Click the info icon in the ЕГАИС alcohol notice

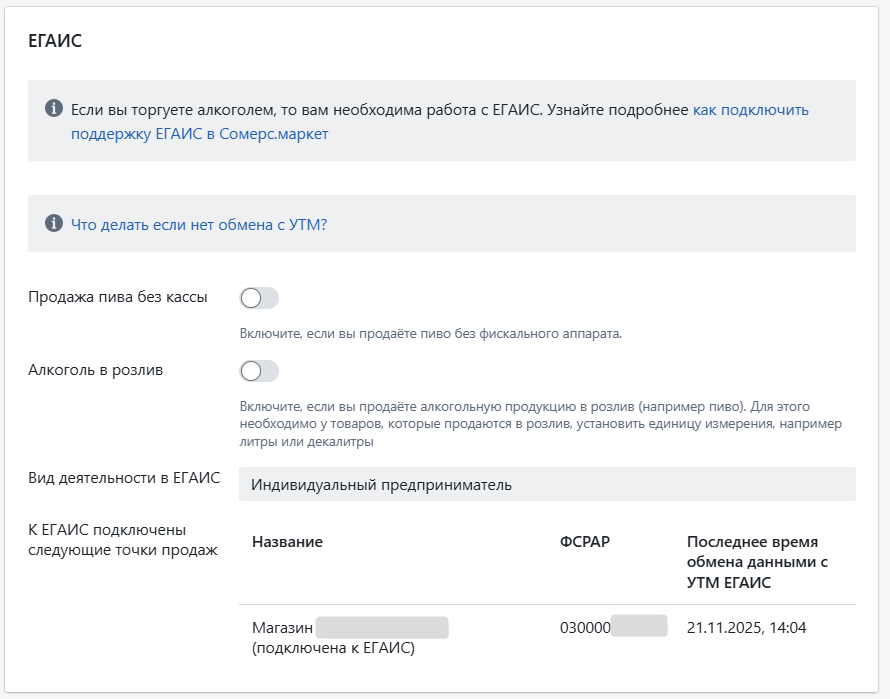54,108
